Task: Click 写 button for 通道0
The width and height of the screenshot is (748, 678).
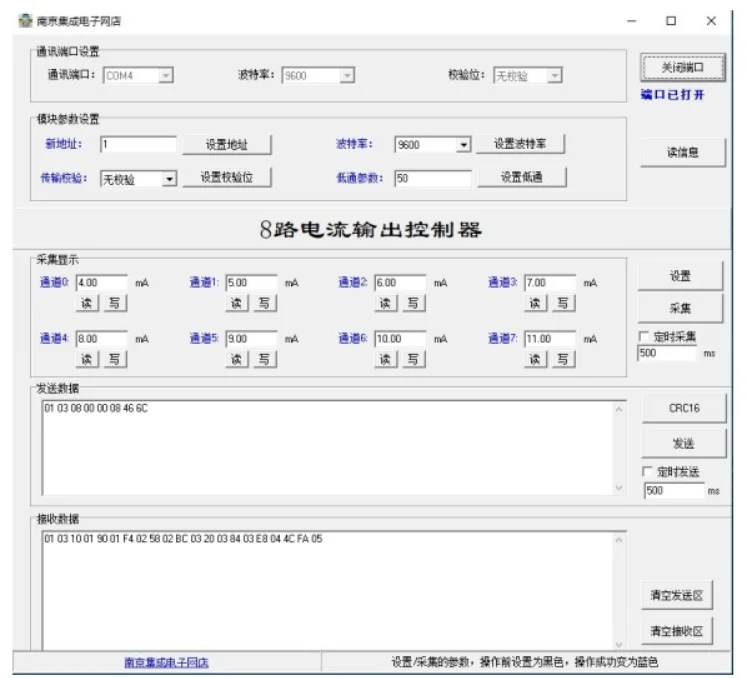Action: pos(115,303)
